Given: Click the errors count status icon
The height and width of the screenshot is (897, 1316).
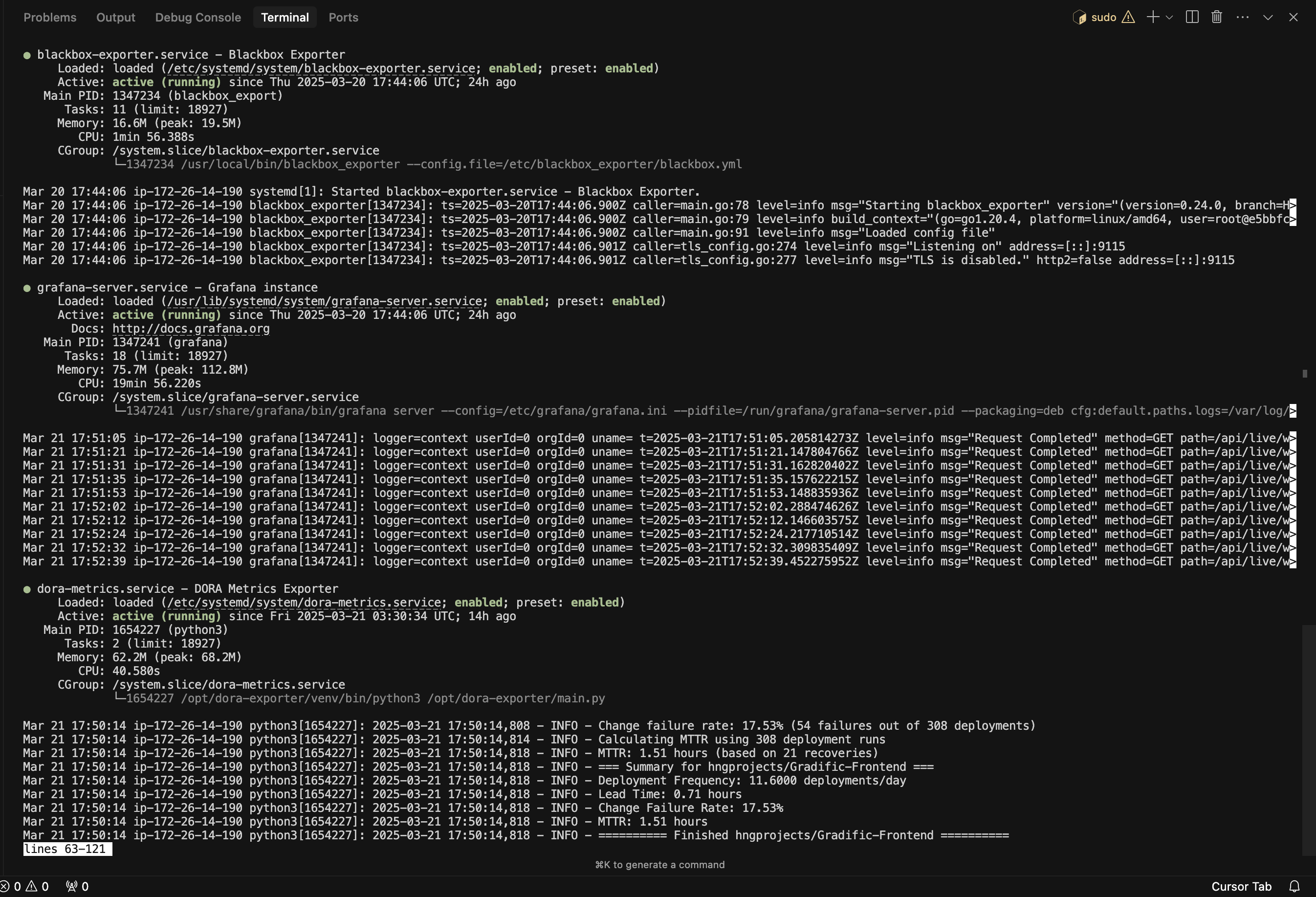Looking at the screenshot, I should pyautogui.click(x=11, y=886).
